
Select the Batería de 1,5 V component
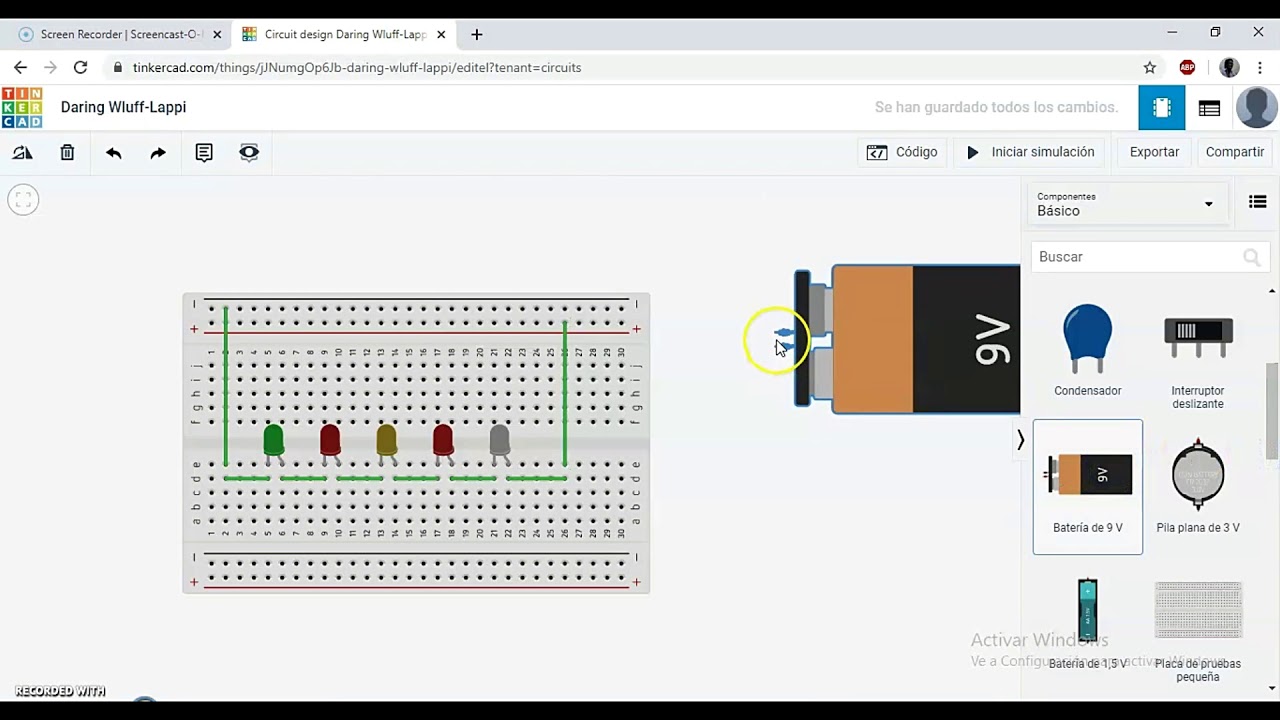(1088, 623)
